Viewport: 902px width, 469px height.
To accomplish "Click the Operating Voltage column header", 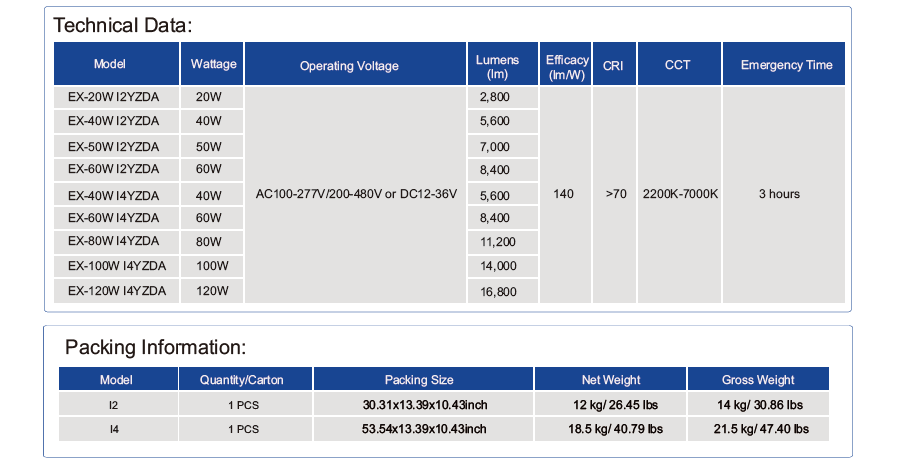I will click(x=356, y=64).
